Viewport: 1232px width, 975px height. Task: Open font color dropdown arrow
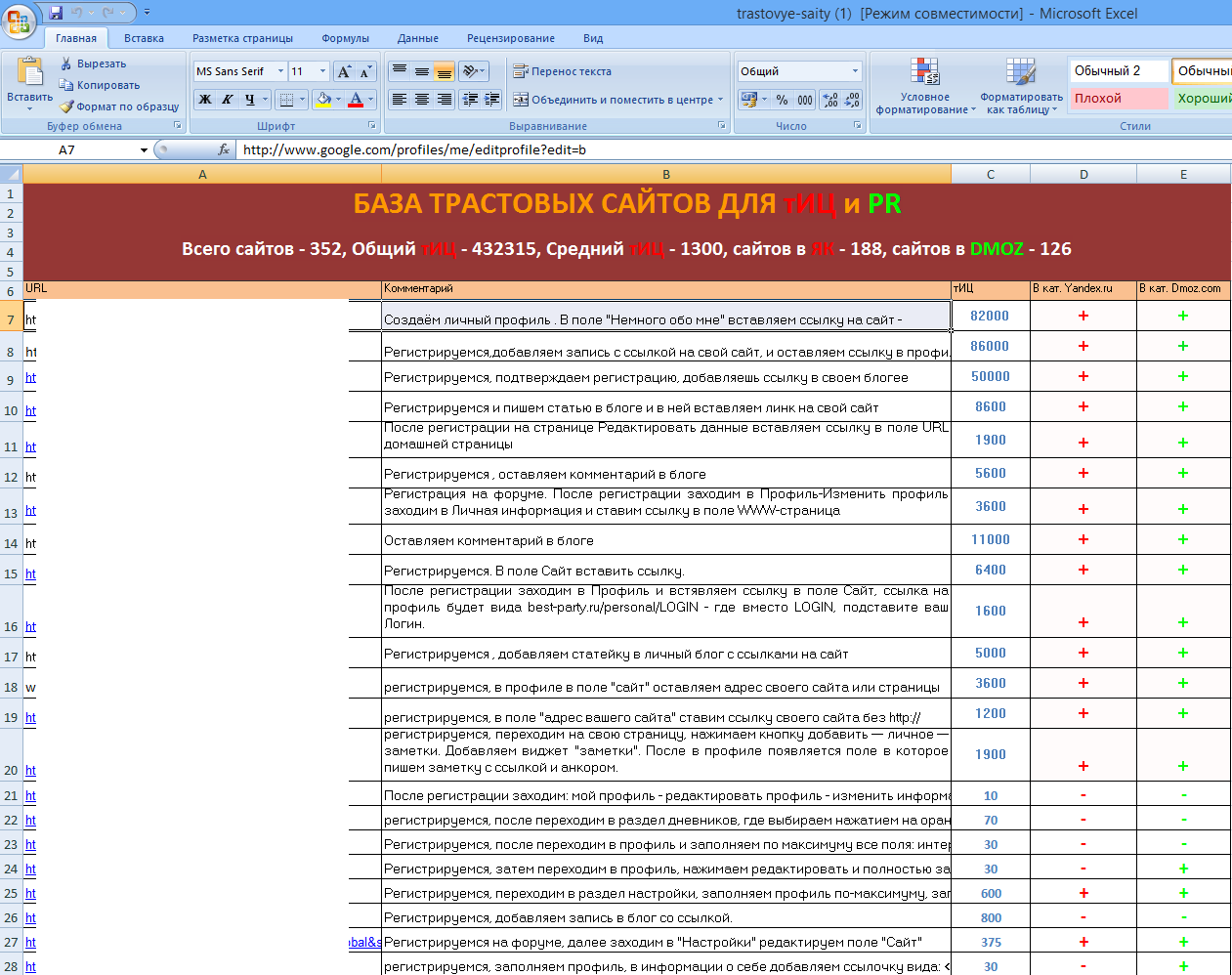pos(371,100)
